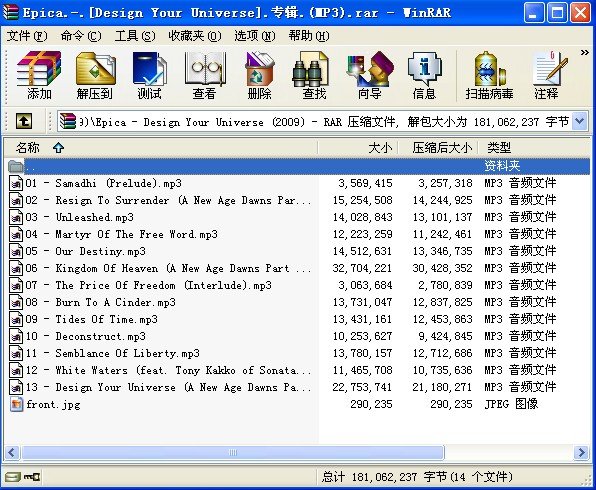
Task: Click the file icon of 10 - Deconstruct.mp3
Action: coord(16,336)
